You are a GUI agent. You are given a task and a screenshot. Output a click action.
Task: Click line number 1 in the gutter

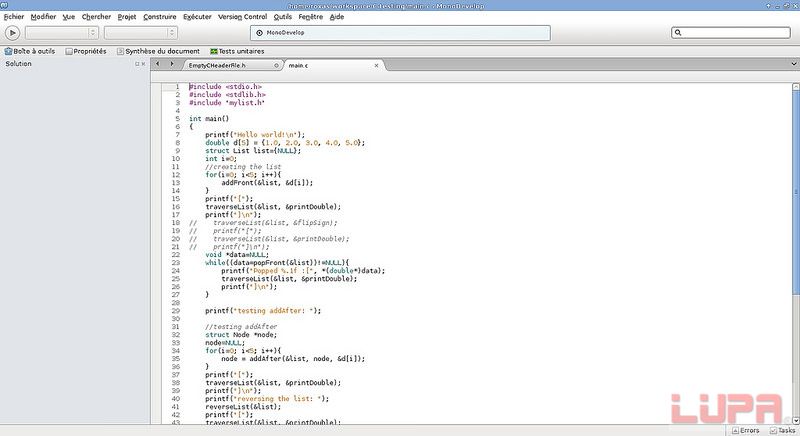tap(178, 87)
